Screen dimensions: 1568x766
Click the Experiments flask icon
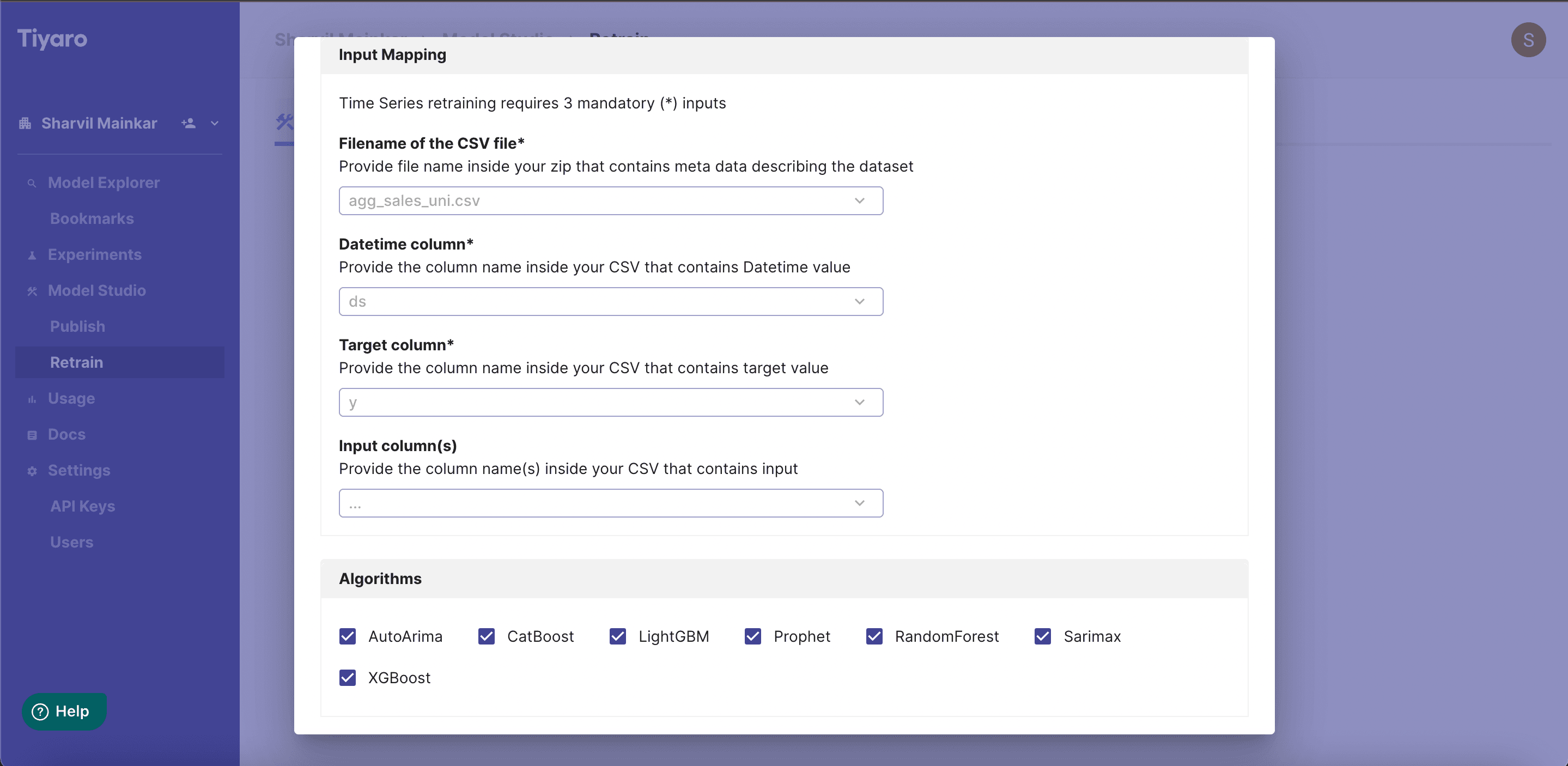(x=32, y=255)
